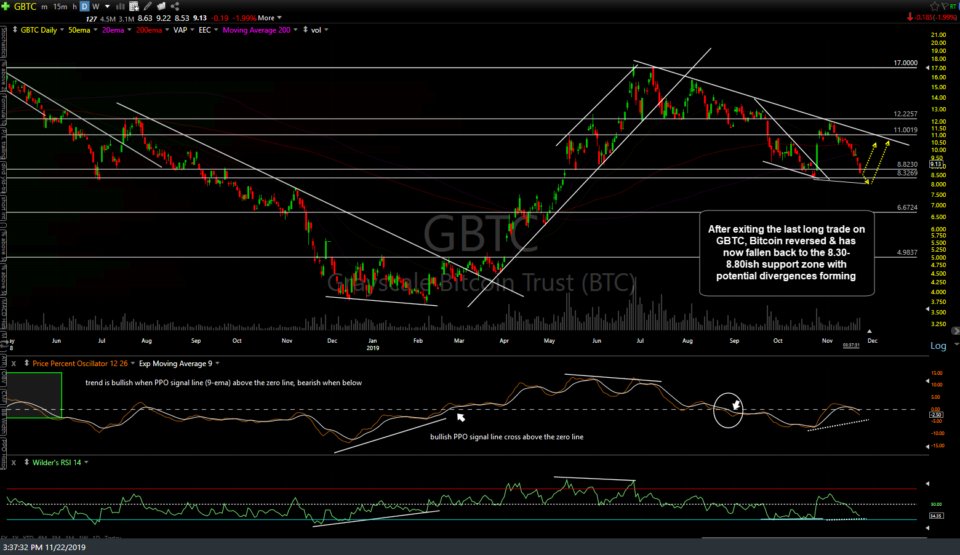Click the 3:37:32 PM 11/22/2019 timestamp
The image size is (960, 555).
click(x=44, y=548)
